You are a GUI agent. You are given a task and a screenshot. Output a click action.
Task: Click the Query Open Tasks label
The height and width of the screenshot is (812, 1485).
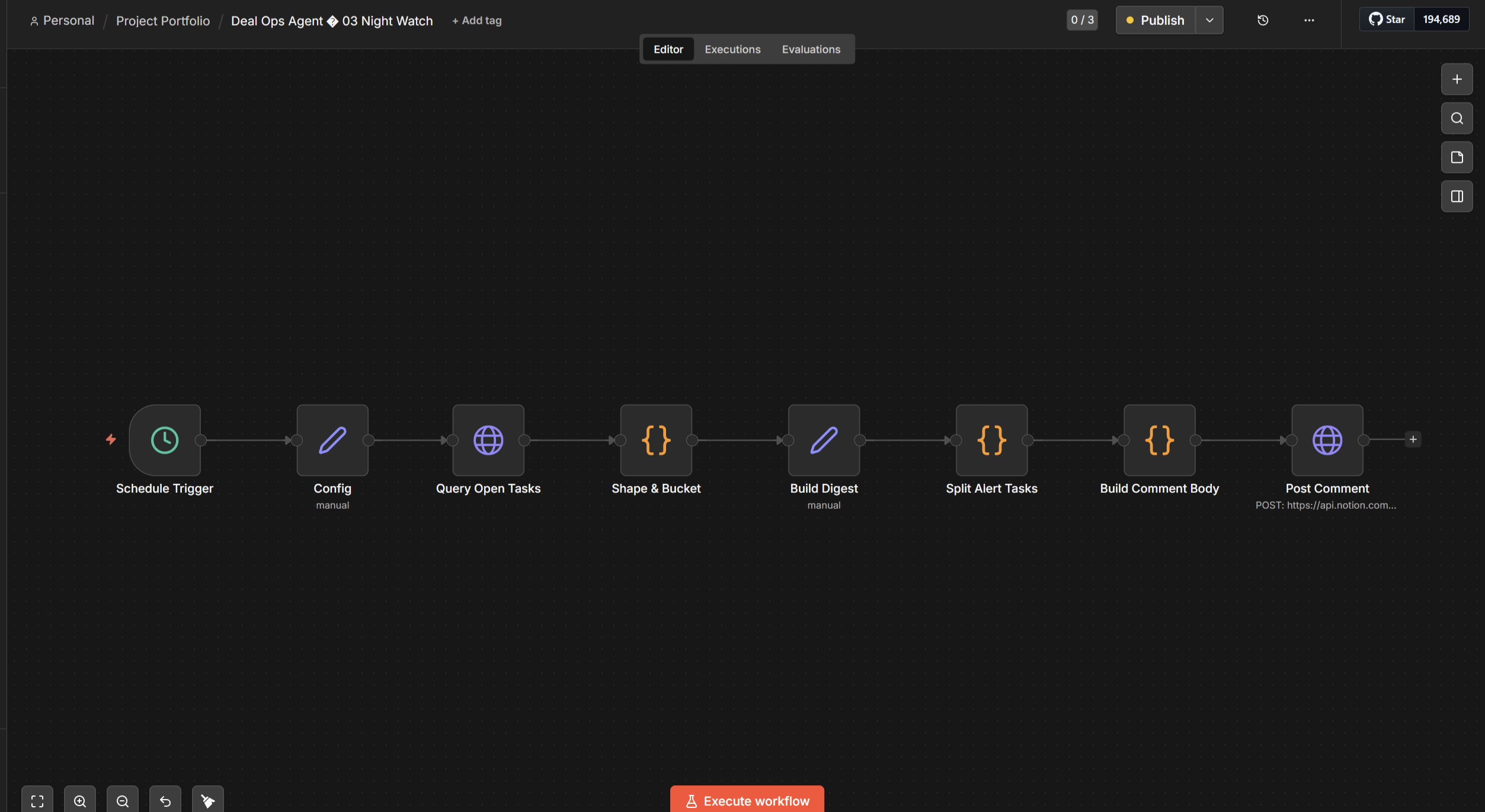[x=488, y=489]
